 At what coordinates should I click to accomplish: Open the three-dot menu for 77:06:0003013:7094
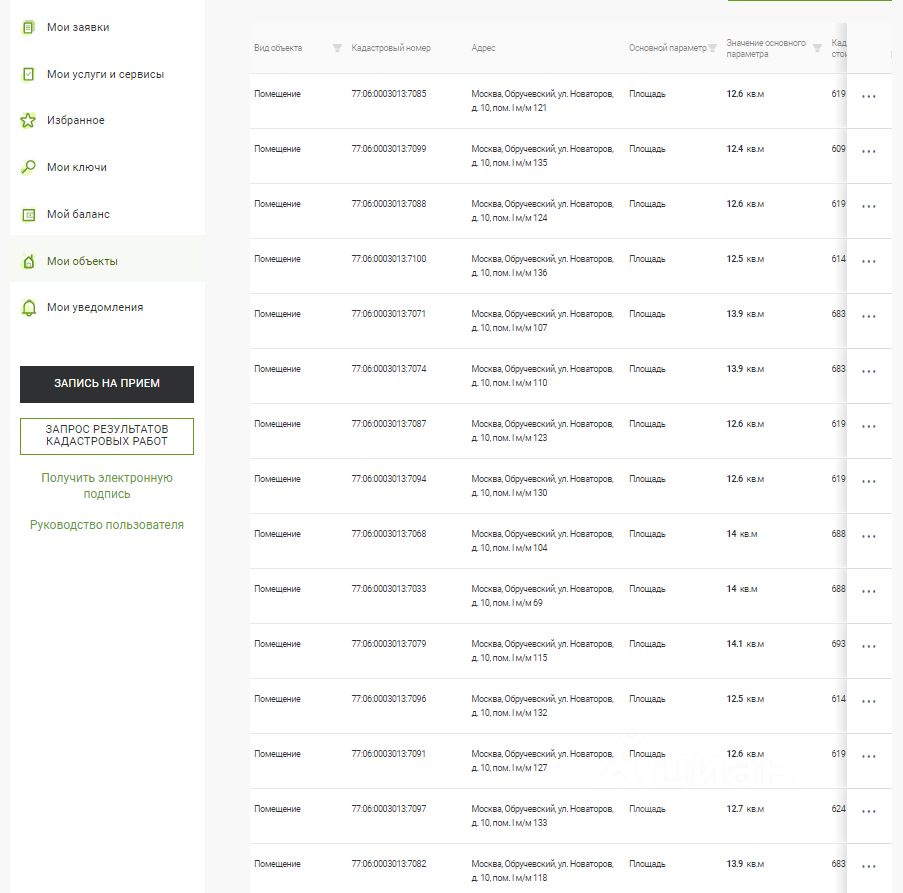[x=868, y=481]
